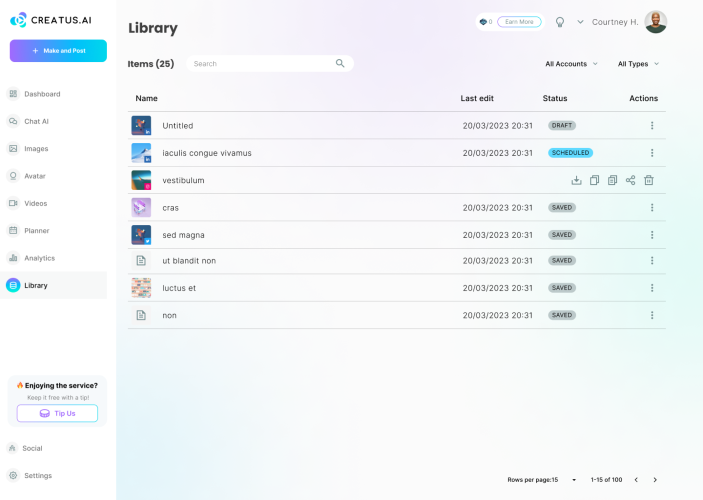
Task: Select Library in the sidebar
Action: click(53, 285)
